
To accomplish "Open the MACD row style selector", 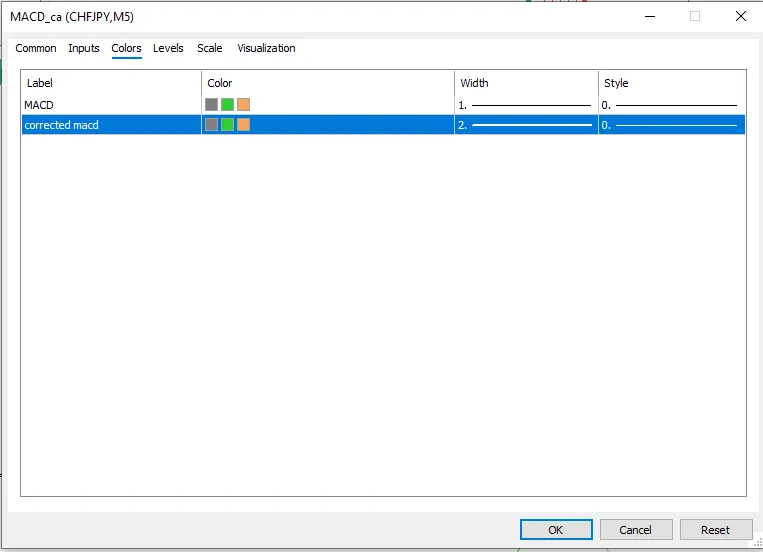I will coord(672,105).
